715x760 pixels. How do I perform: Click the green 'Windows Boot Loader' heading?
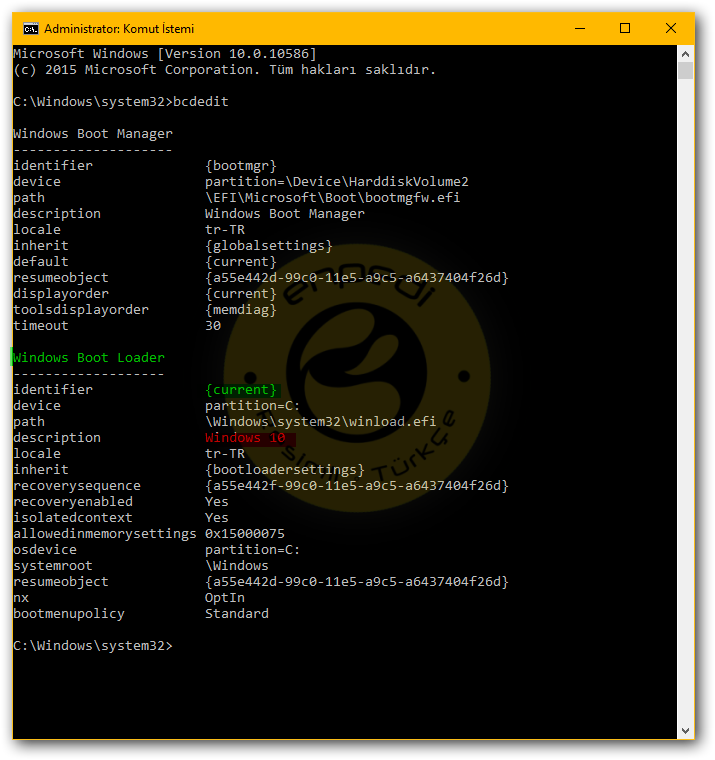pos(89,358)
